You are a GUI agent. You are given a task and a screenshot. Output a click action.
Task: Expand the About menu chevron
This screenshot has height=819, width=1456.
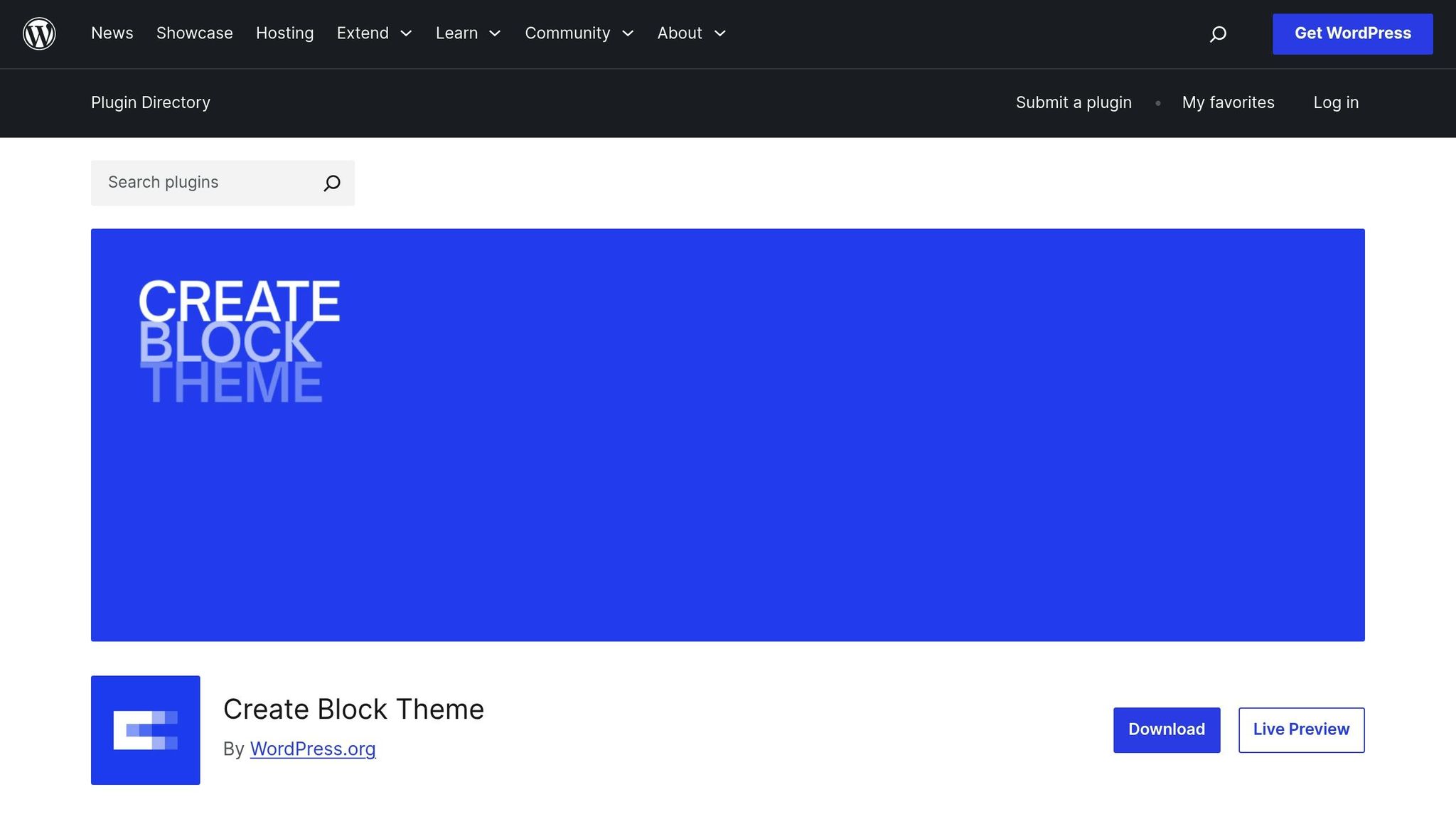click(x=719, y=33)
